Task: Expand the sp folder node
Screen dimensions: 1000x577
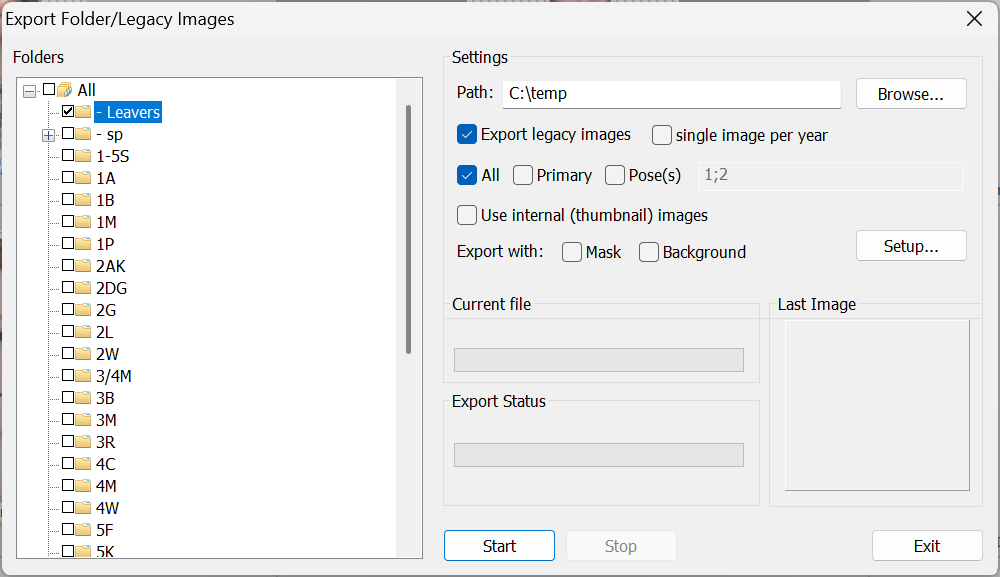Action: point(48,135)
